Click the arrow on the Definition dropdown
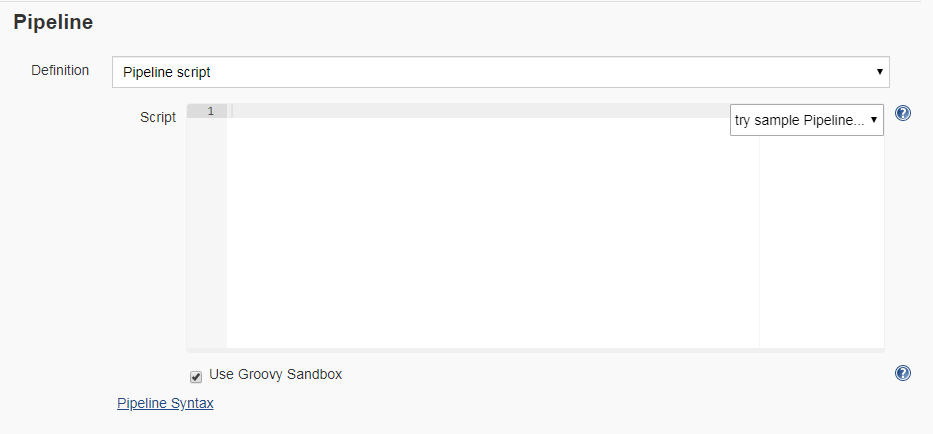The width and height of the screenshot is (933, 434). click(x=879, y=72)
